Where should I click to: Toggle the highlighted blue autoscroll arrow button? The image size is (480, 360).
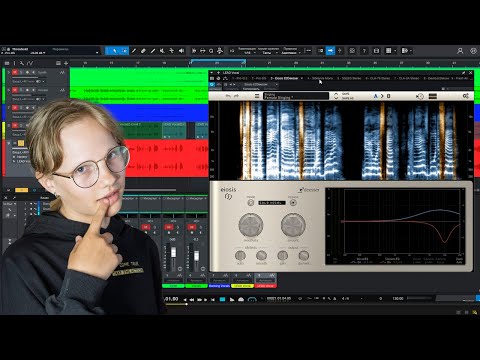point(330,51)
